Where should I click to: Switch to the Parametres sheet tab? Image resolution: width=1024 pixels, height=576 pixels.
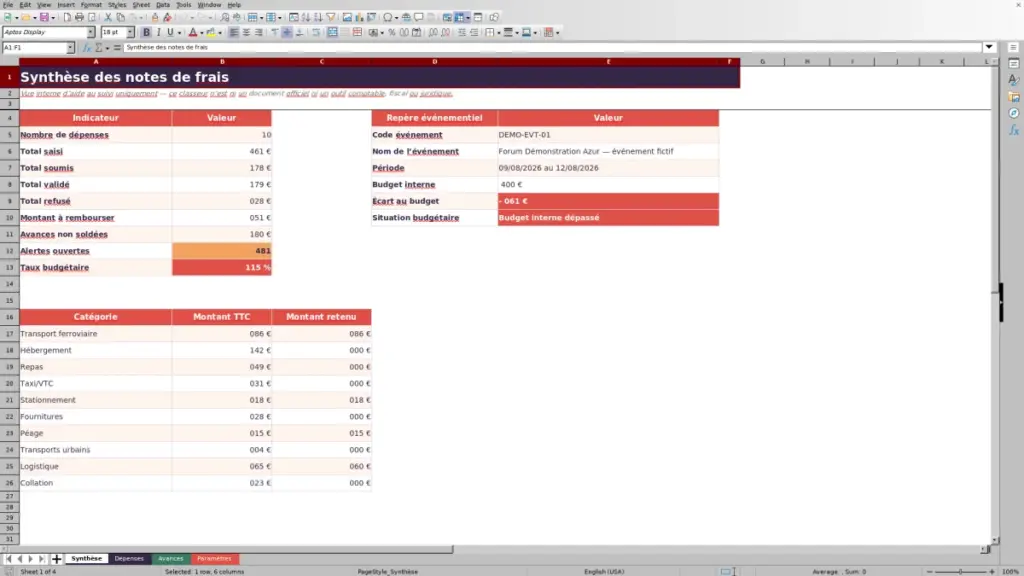coord(214,559)
